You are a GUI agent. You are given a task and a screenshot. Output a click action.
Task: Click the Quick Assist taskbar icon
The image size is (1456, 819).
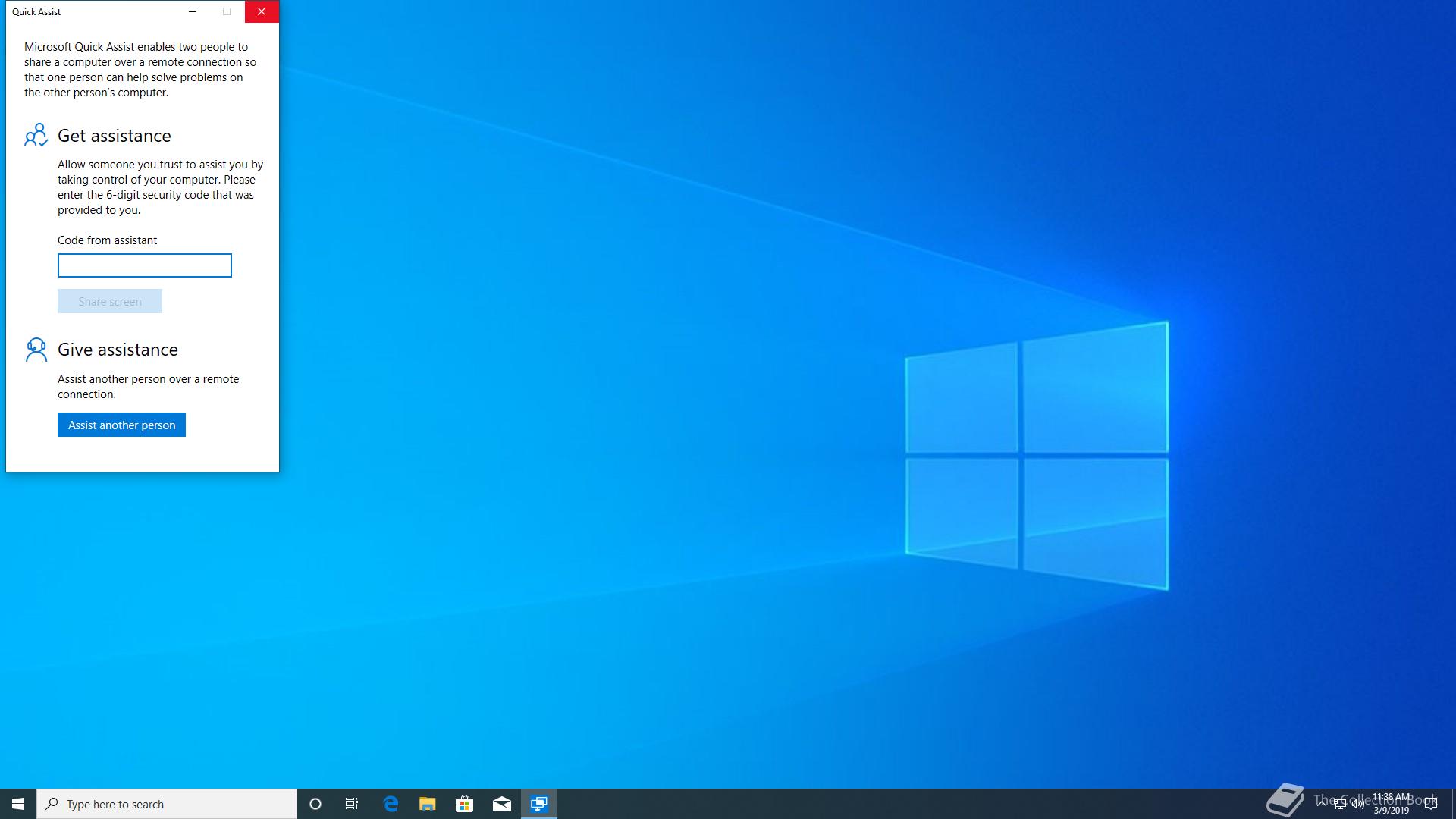coord(539,804)
